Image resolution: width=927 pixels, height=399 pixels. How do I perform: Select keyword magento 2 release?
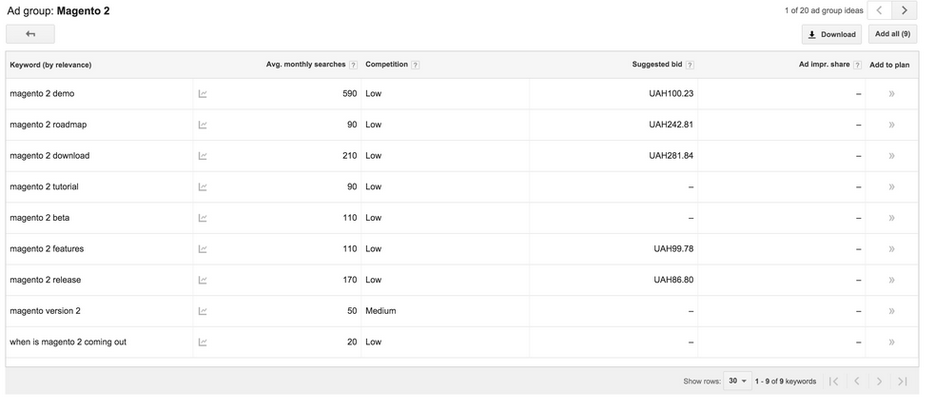pyautogui.click(x=45, y=280)
